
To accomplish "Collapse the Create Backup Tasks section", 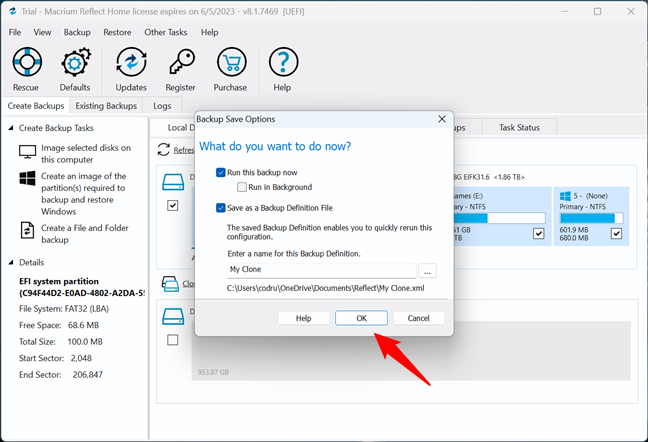I will (11, 128).
